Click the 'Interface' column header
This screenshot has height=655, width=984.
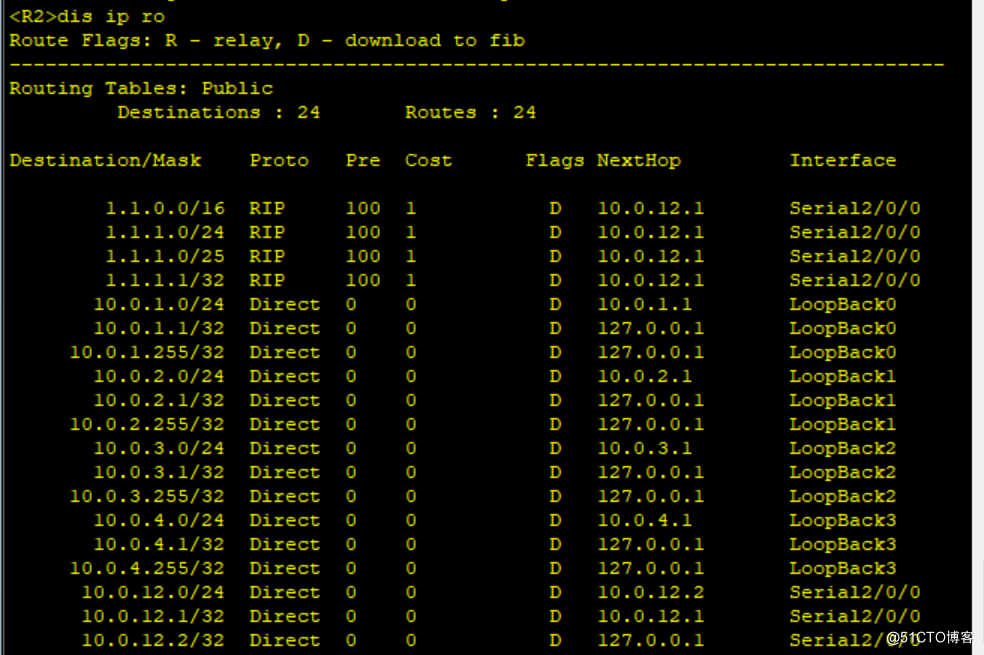coord(843,161)
